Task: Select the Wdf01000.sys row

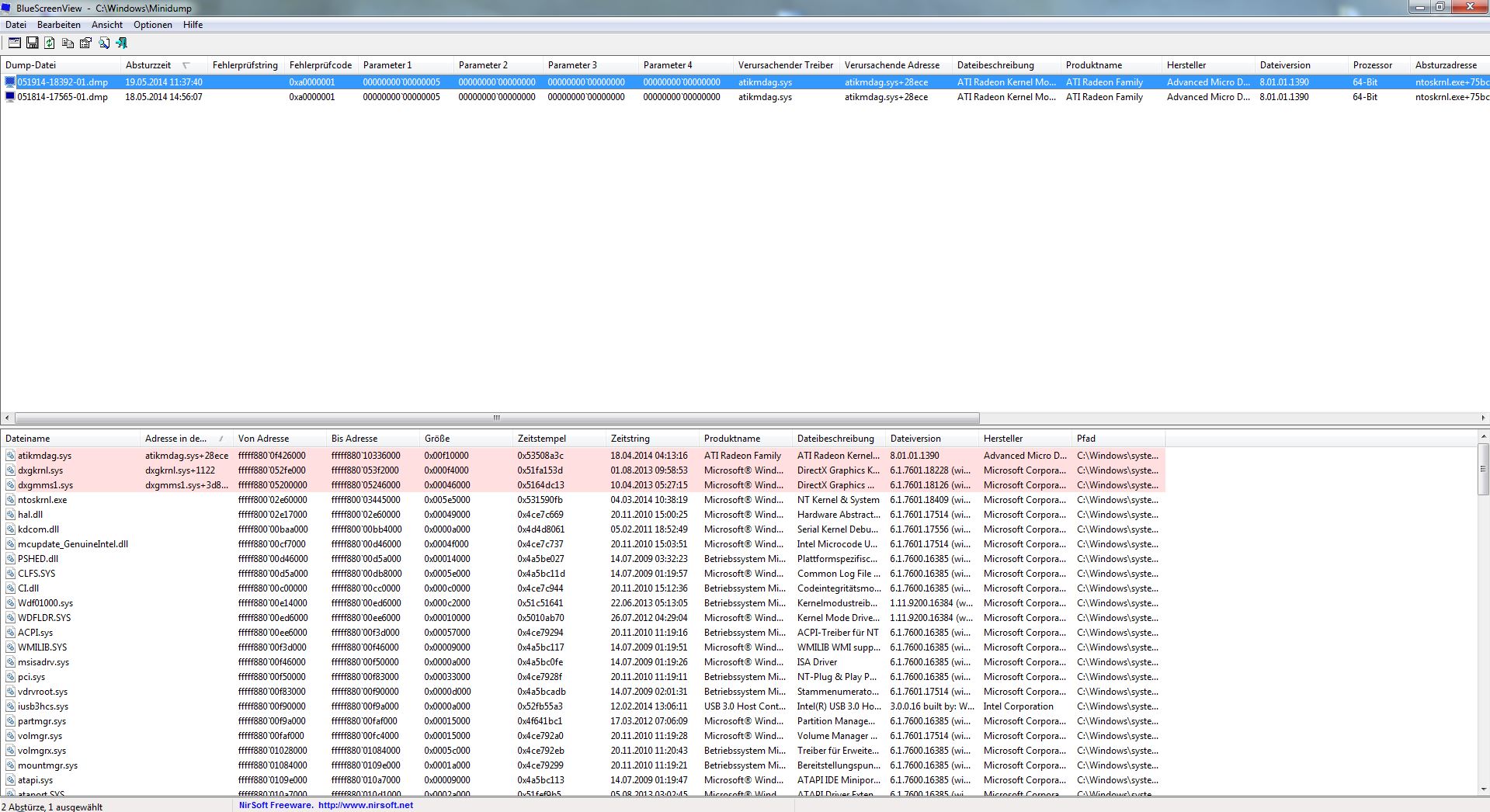Action: click(582, 603)
